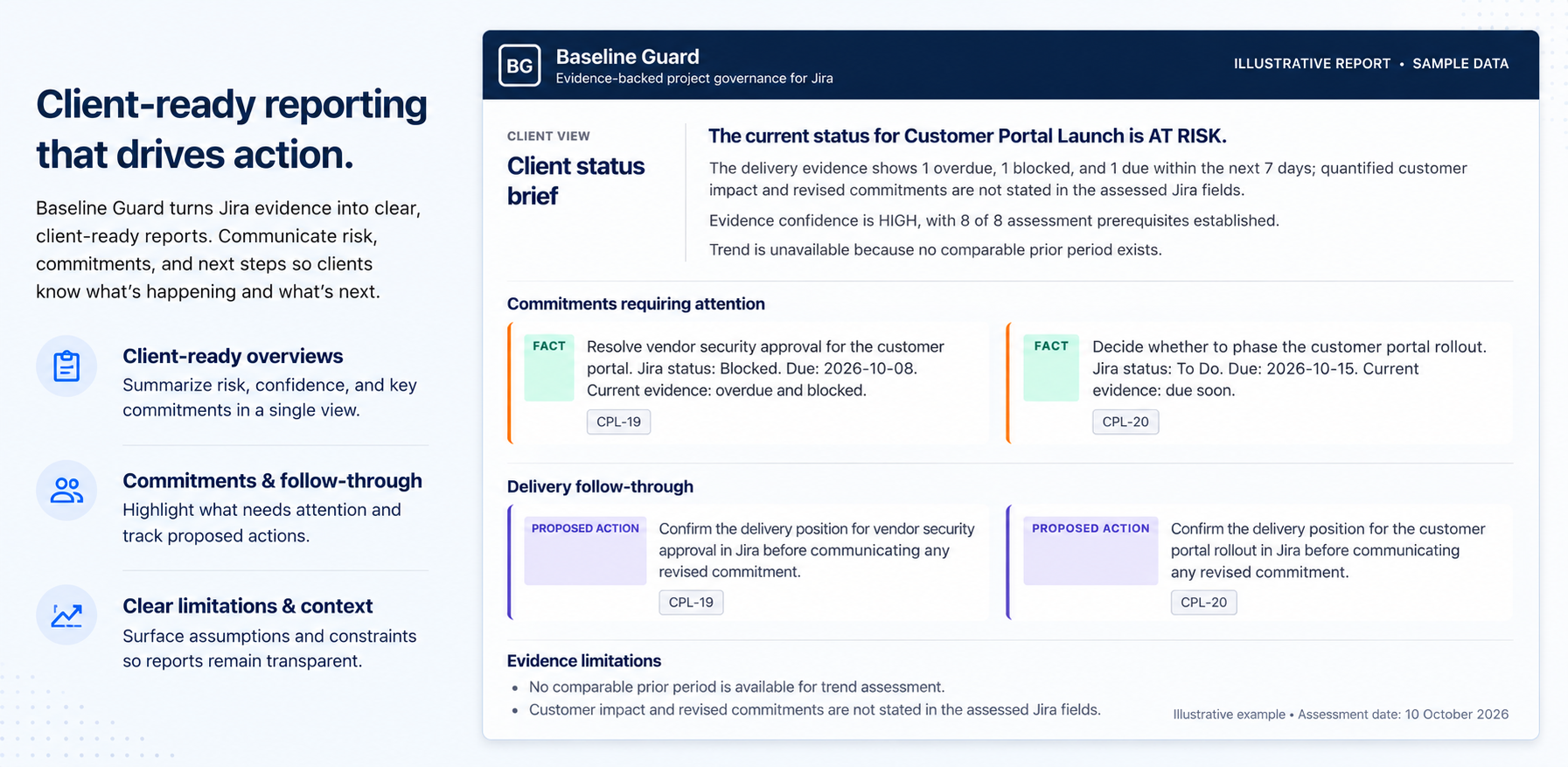
Task: Click the "Resolve vendor security approval" commitment text
Action: pyautogui.click(x=765, y=368)
